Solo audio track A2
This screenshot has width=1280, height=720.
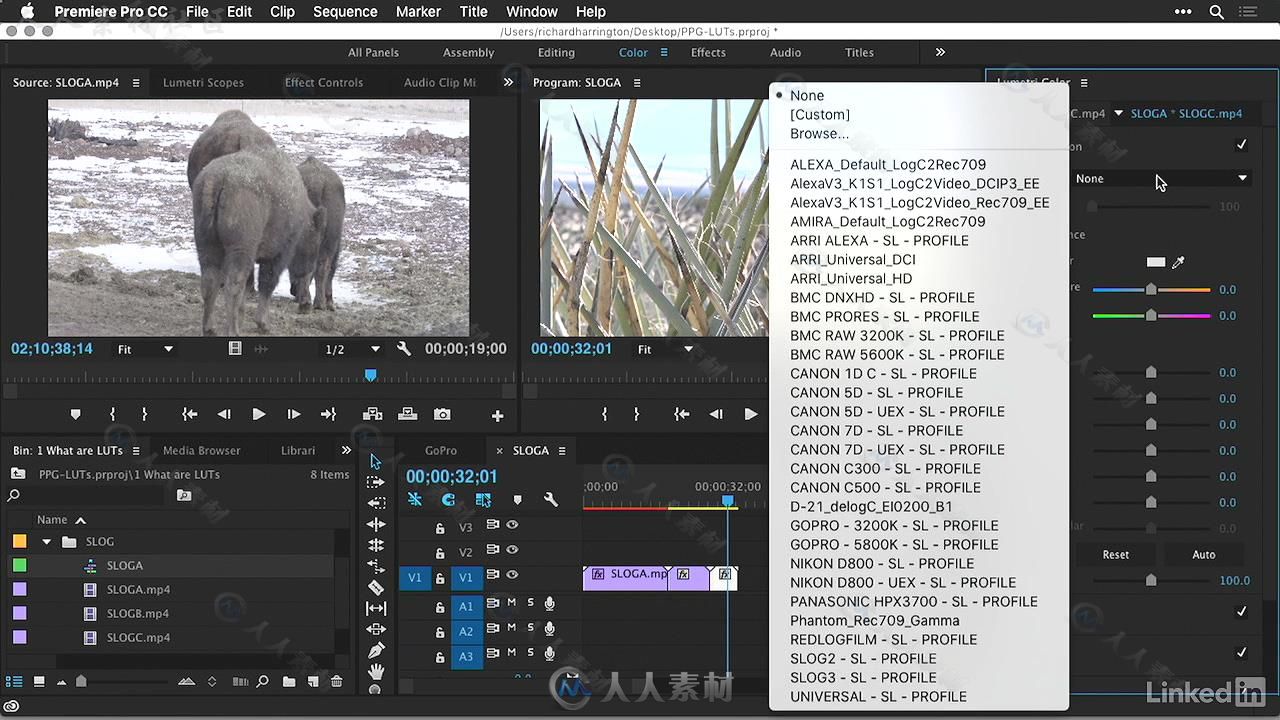pyautogui.click(x=531, y=628)
